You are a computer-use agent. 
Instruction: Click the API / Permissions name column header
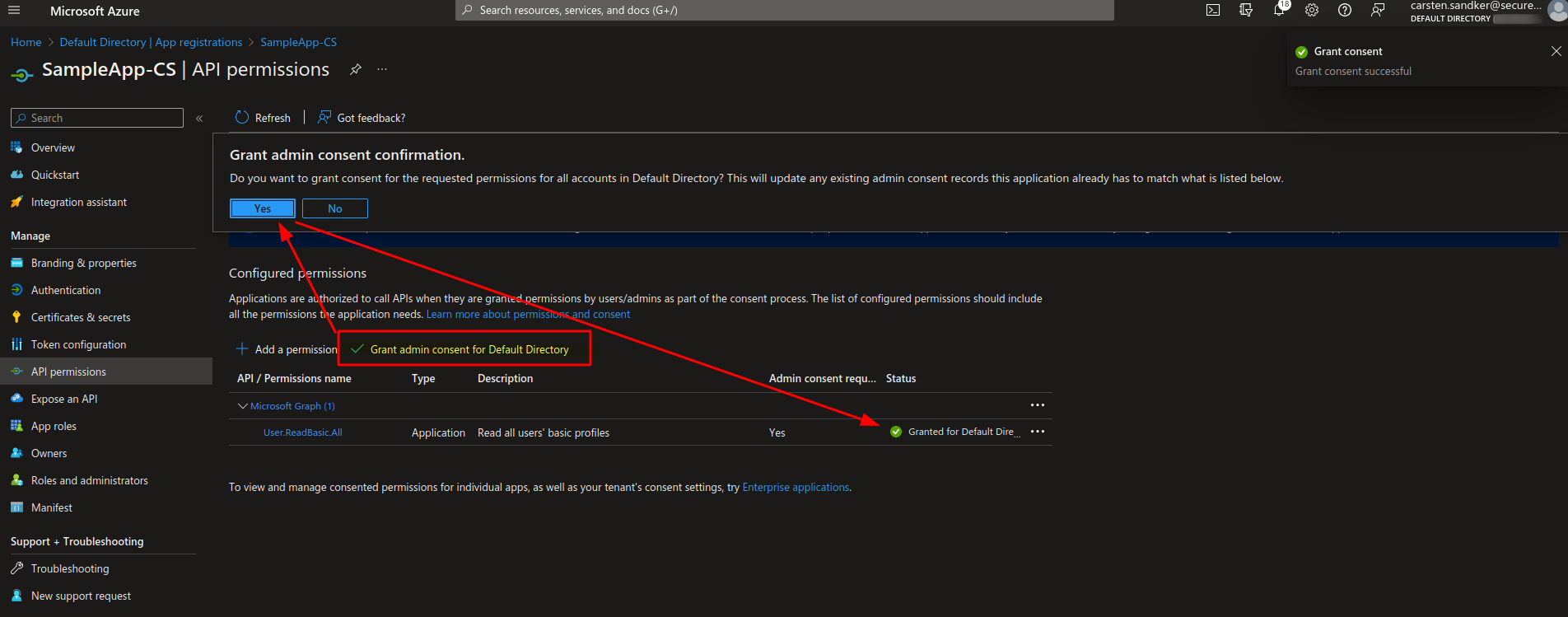[x=294, y=378]
